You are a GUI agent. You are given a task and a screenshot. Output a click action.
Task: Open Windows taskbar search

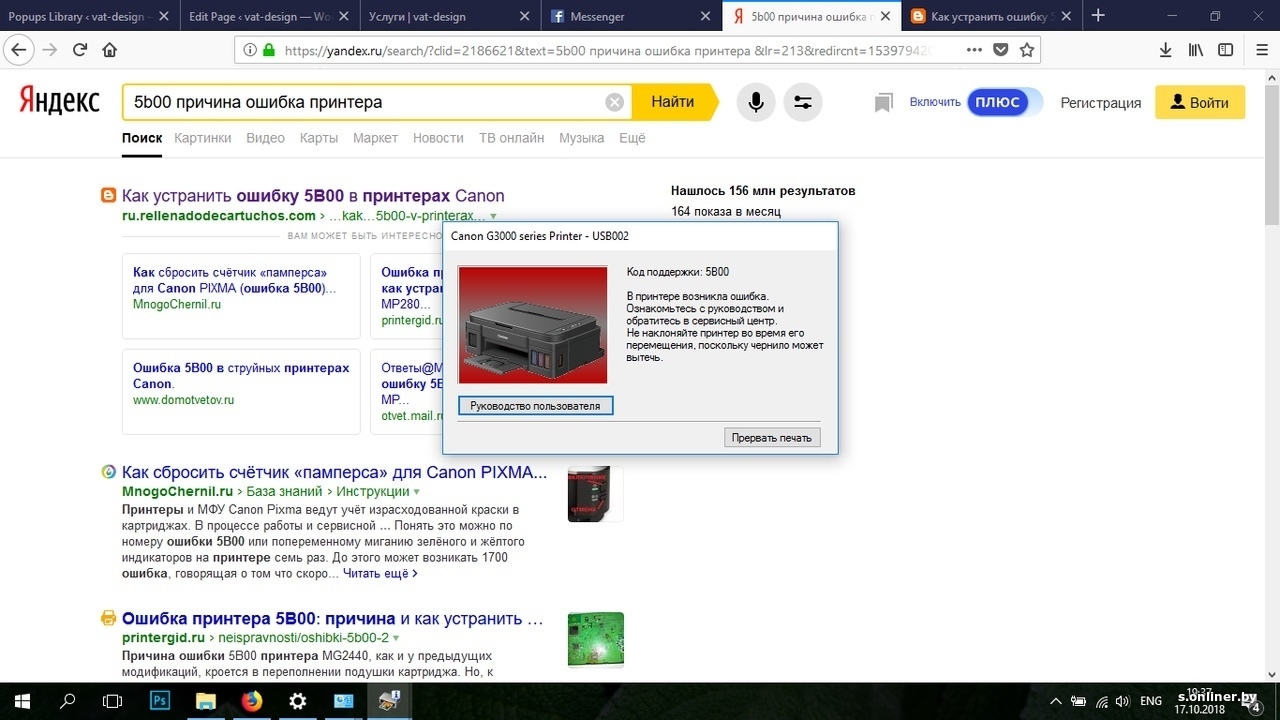68,701
